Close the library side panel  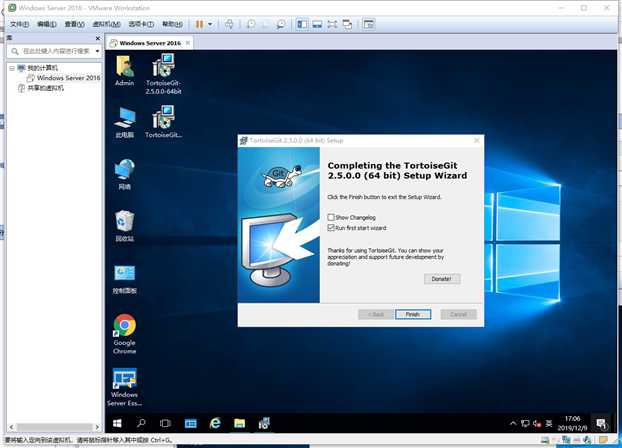pos(98,38)
